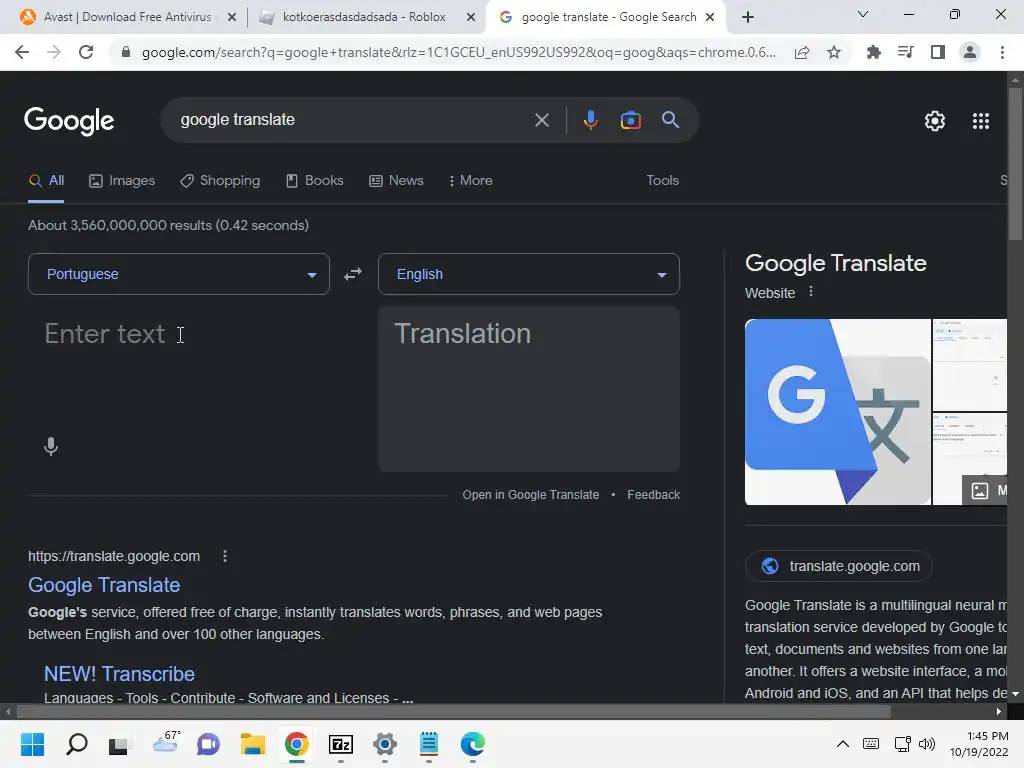Open File Explorer from taskbar
Viewport: 1024px width, 768px height.
tap(253, 744)
